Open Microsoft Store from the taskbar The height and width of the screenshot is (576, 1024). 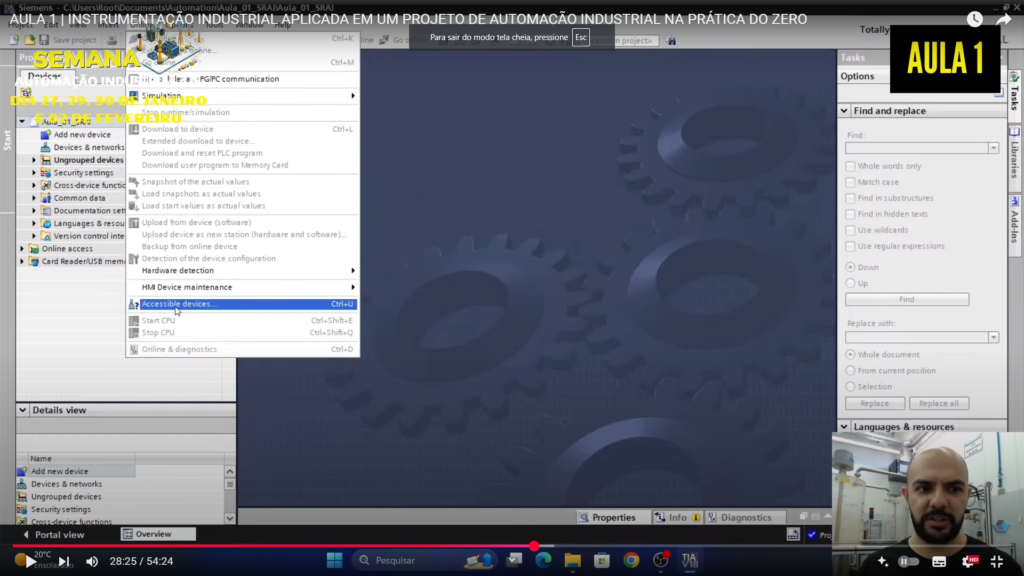pyautogui.click(x=602, y=560)
